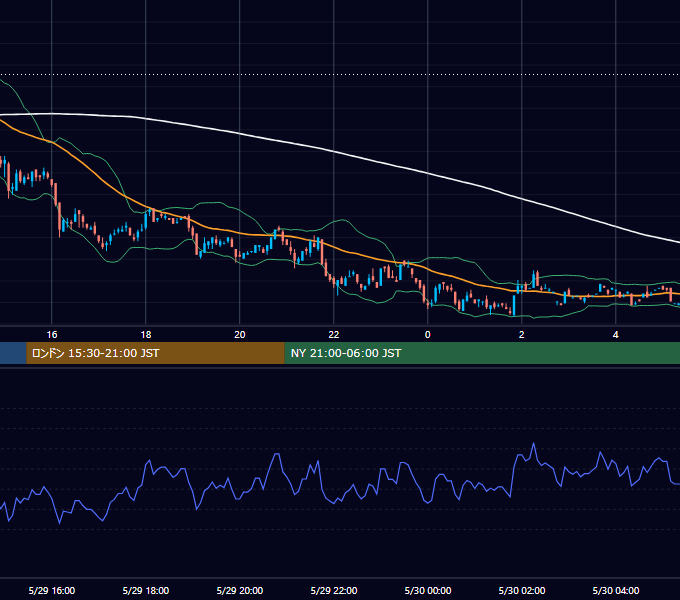
Task: Click the 5/29 20:00 date label
Action: click(240, 590)
